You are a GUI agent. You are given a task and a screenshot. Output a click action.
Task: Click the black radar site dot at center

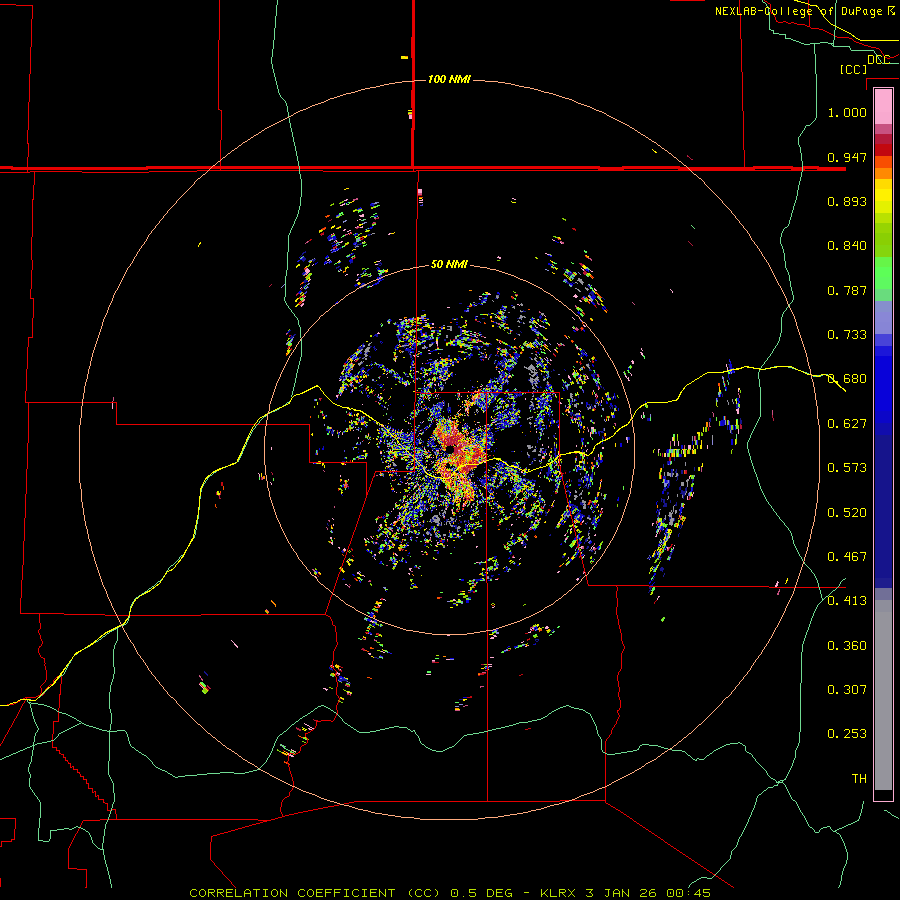point(452,449)
